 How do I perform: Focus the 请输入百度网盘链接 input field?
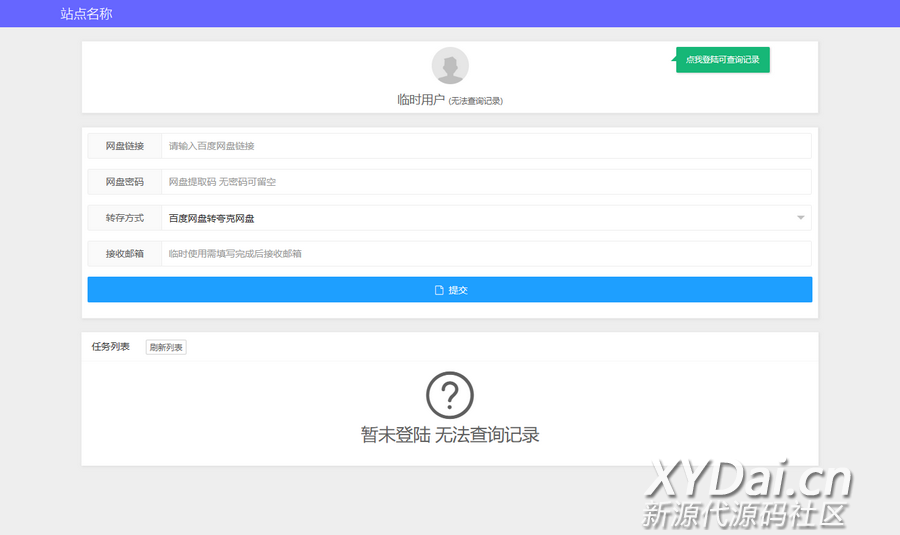pos(485,146)
